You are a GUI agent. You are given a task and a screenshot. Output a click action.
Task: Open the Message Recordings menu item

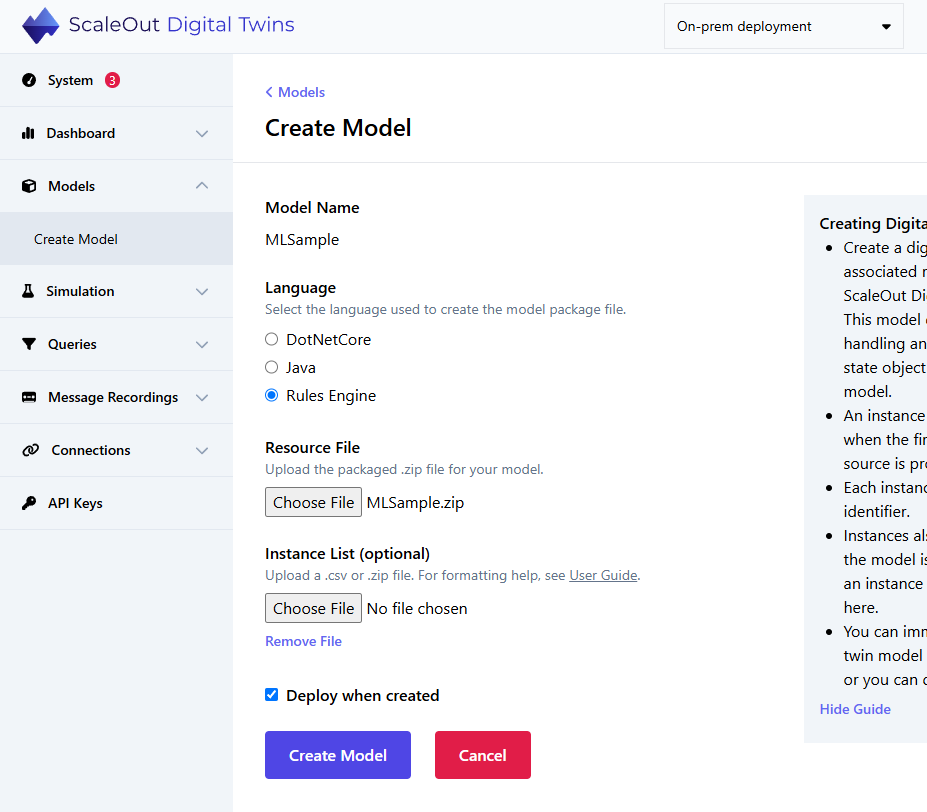coord(116,397)
